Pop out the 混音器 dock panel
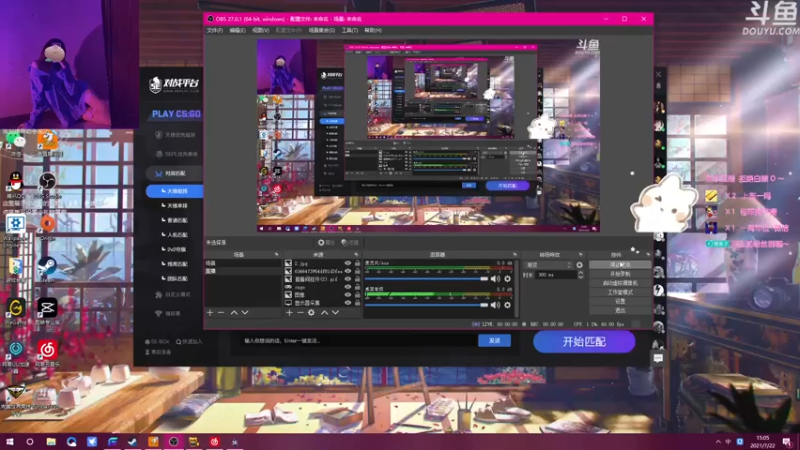The height and width of the screenshot is (450, 800). tap(514, 254)
